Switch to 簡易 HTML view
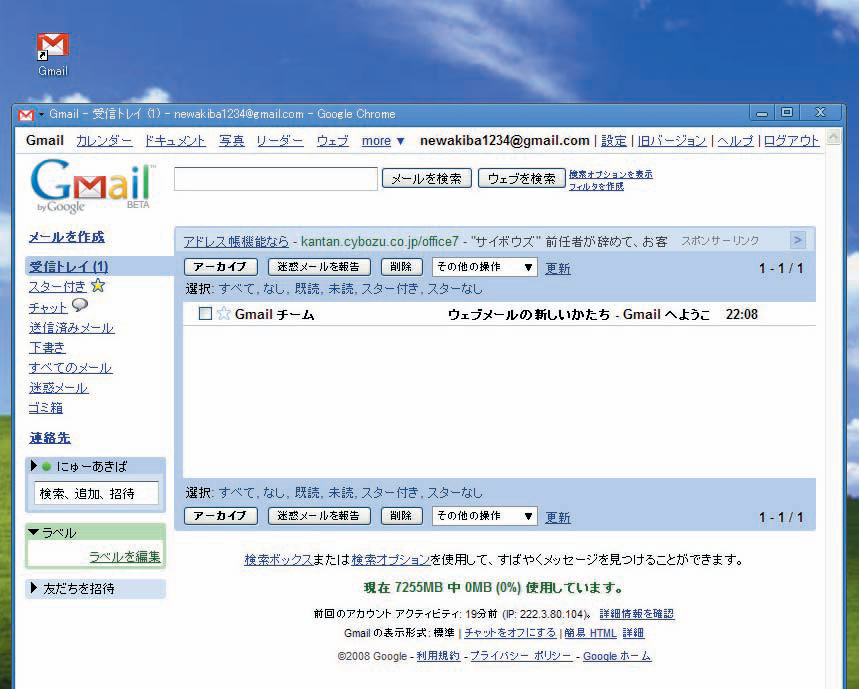 591,633
